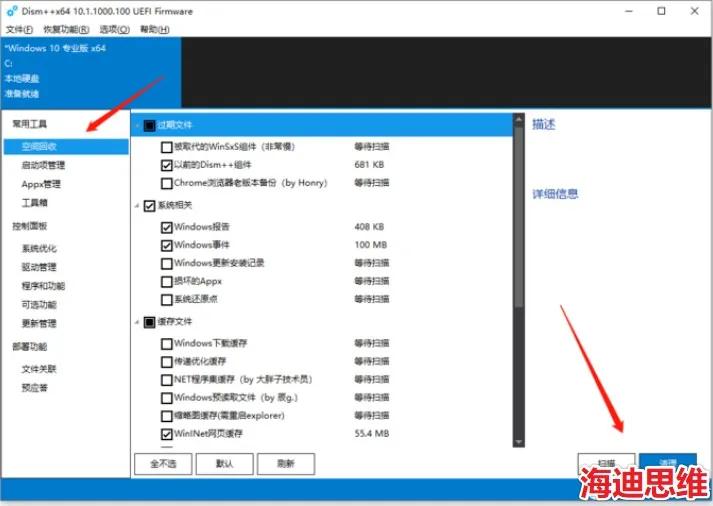Image resolution: width=713 pixels, height=506 pixels.
Task: Click the 55.4 MB size value
Action: [x=372, y=434]
